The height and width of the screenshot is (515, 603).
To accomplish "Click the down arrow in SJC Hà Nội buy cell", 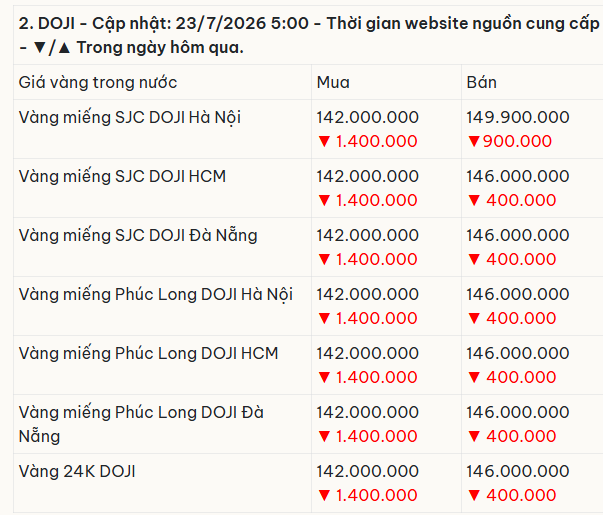I will pyautogui.click(x=324, y=142).
